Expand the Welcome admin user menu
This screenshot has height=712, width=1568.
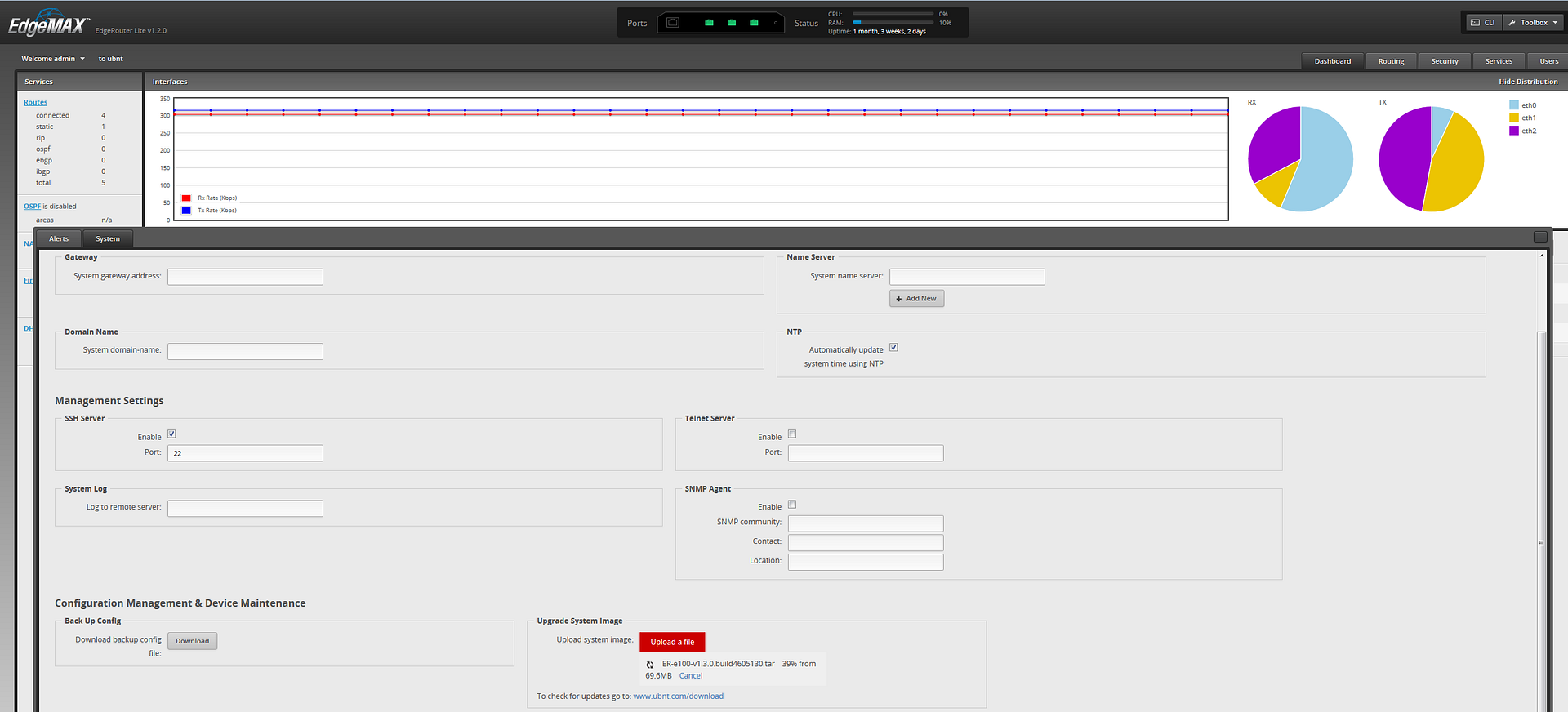pyautogui.click(x=53, y=59)
